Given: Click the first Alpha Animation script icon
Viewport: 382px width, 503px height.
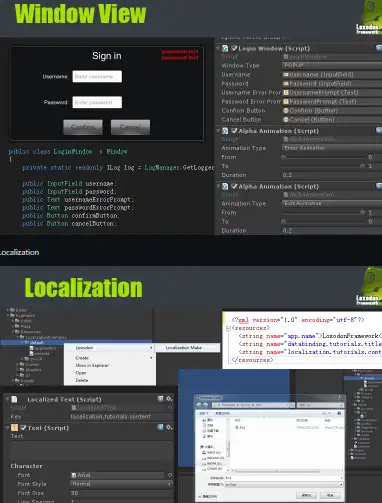Looking at the screenshot, I should (x=225, y=131).
